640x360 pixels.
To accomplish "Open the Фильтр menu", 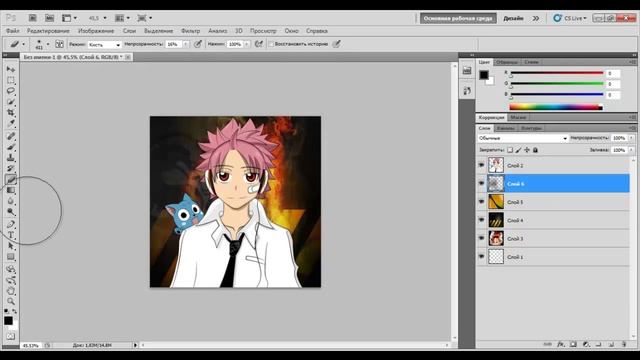I will coord(190,31).
